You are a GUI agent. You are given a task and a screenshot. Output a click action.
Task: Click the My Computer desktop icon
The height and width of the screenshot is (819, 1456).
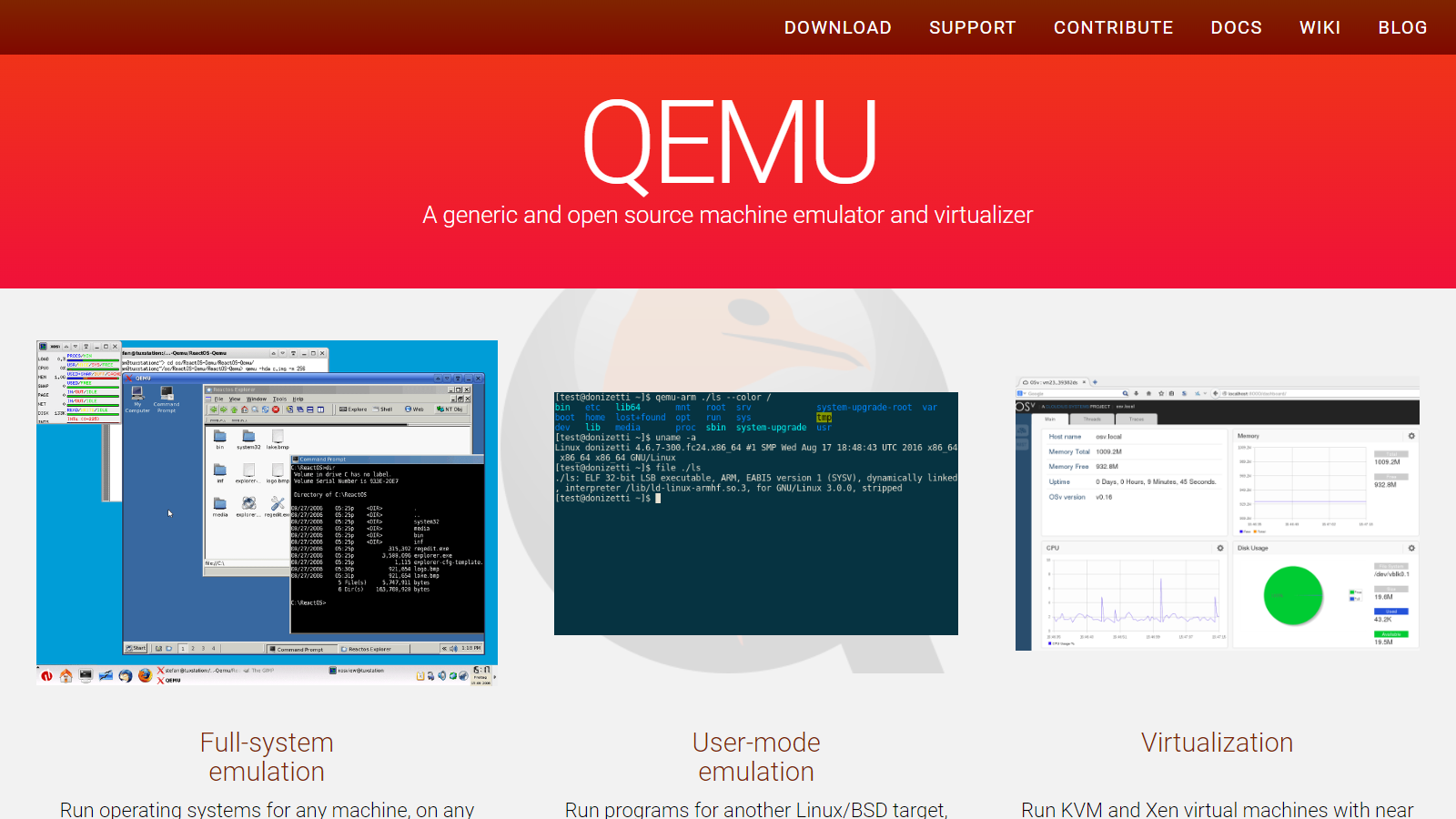point(137,395)
